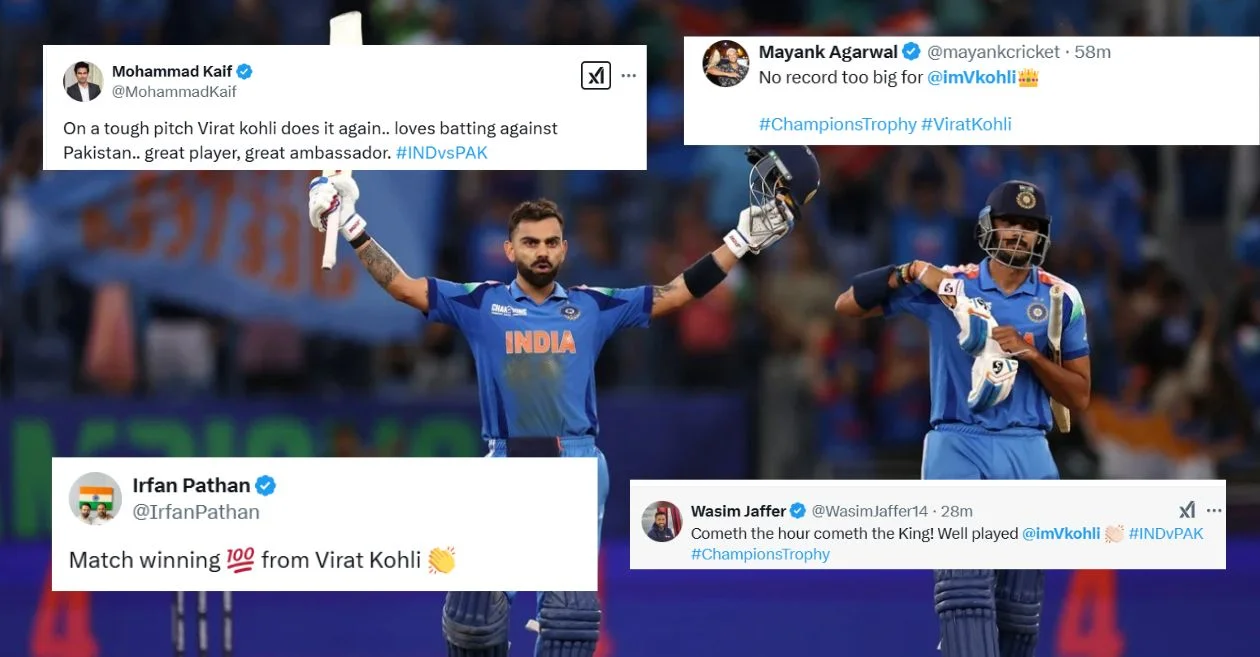The height and width of the screenshot is (657, 1260).
Task: Click Wasim Jaffer's profile avatar
Action: pos(662,522)
